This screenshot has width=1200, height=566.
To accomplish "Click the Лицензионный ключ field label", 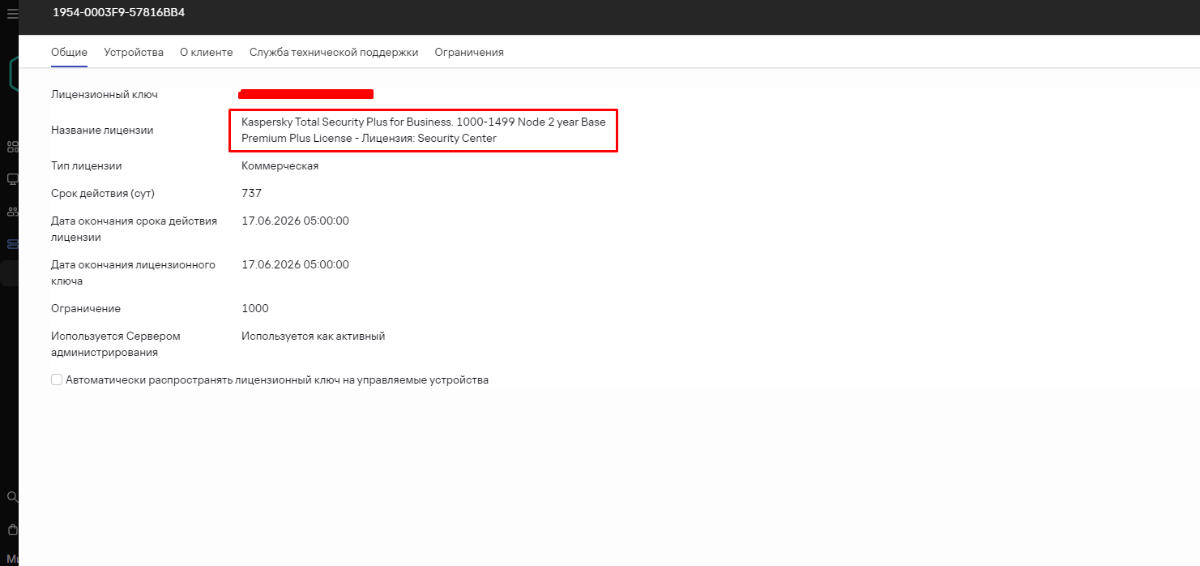I will 104,94.
